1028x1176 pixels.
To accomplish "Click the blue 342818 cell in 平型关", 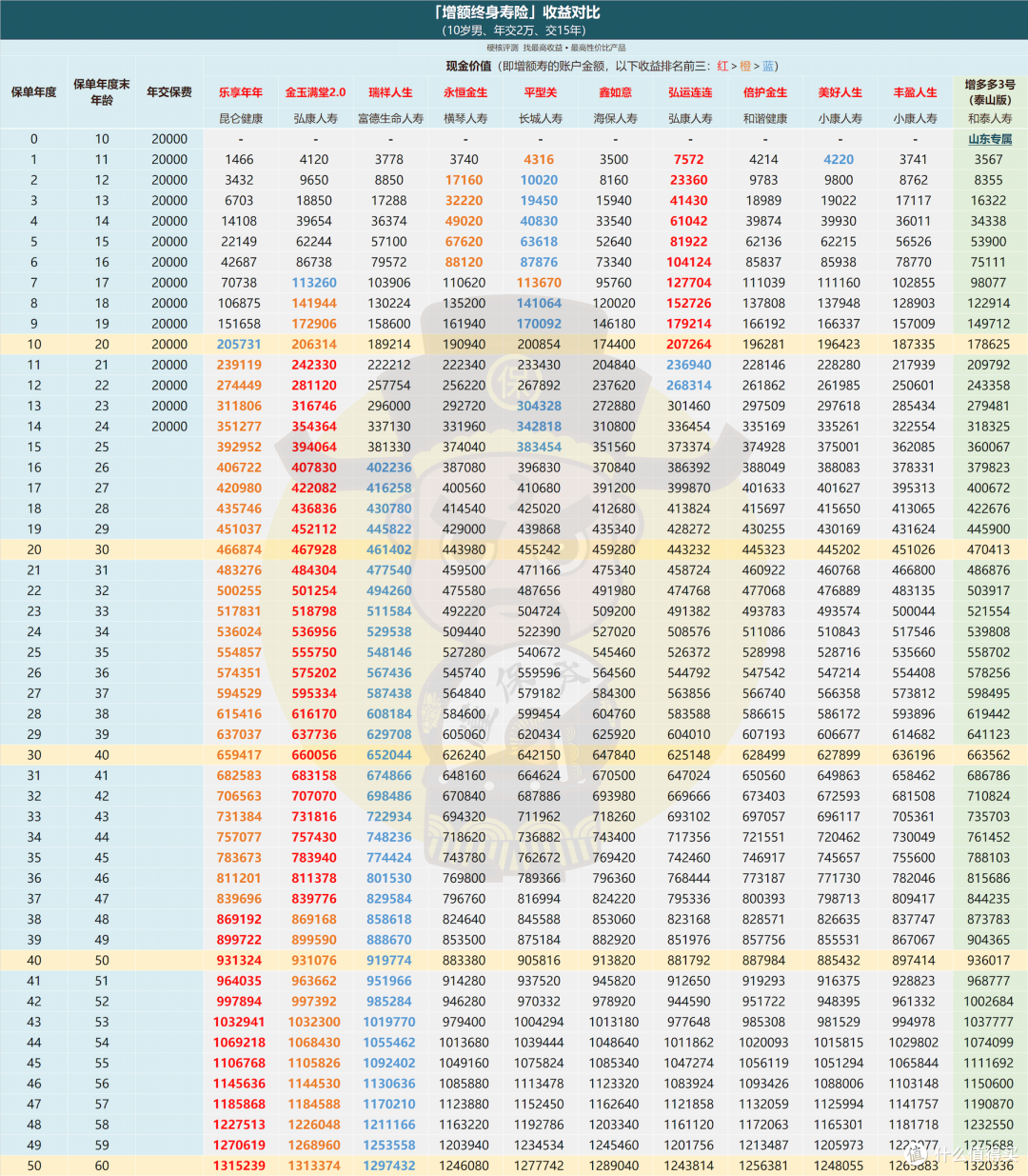I will [x=539, y=427].
